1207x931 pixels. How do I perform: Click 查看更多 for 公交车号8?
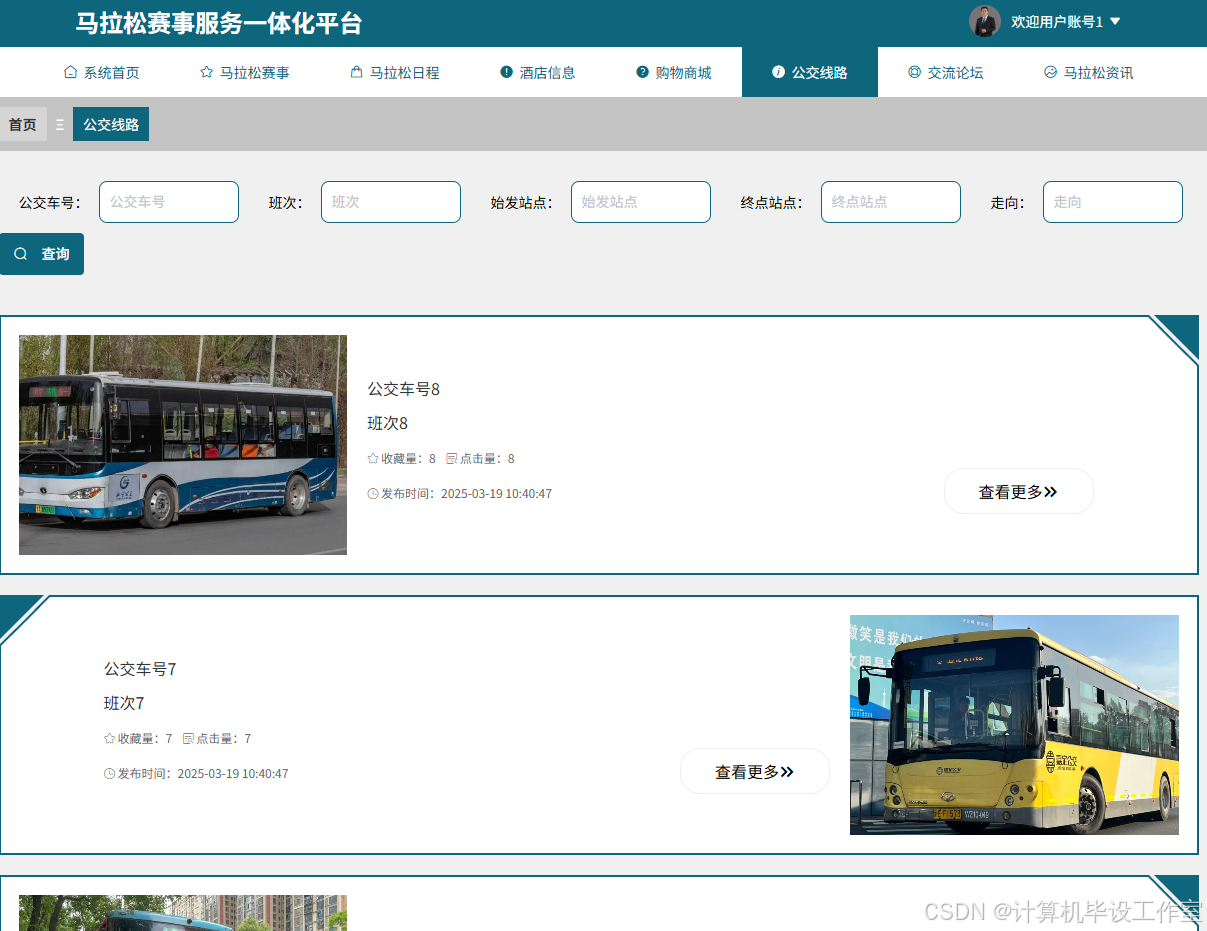coord(1019,491)
